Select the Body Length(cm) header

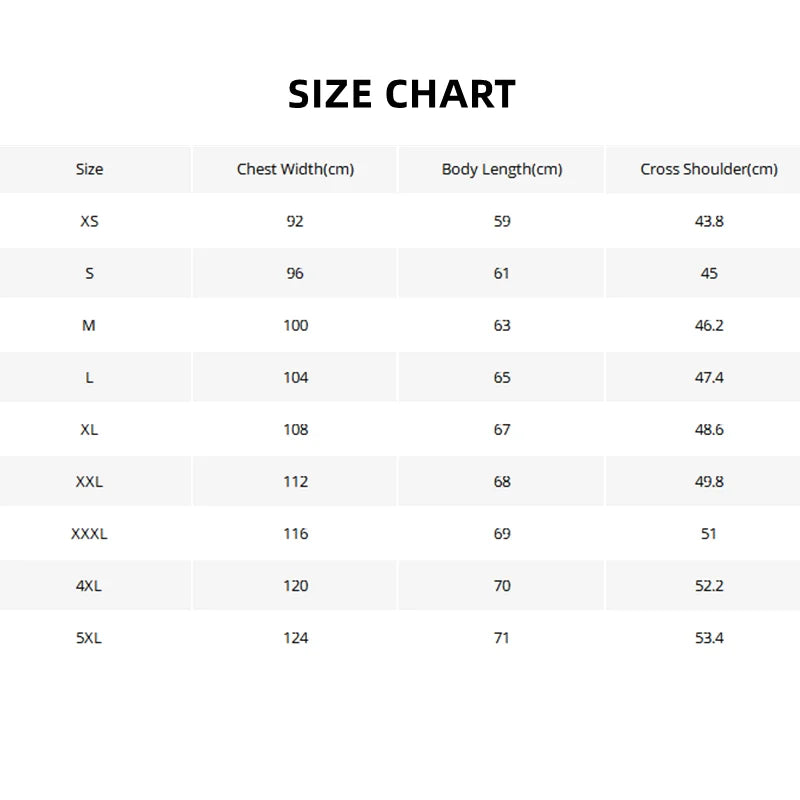502,169
